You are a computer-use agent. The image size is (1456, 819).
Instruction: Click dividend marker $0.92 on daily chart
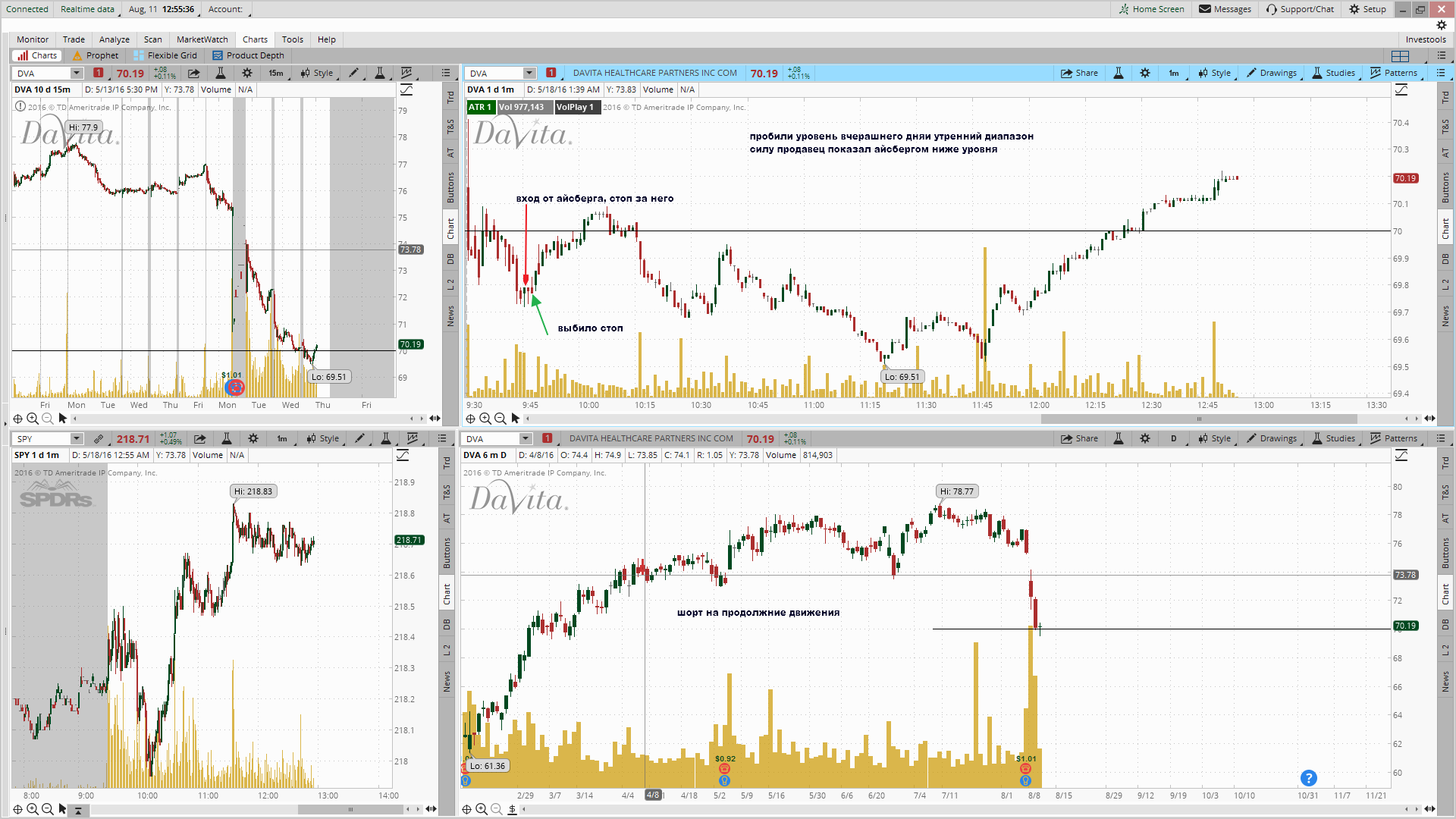click(725, 759)
